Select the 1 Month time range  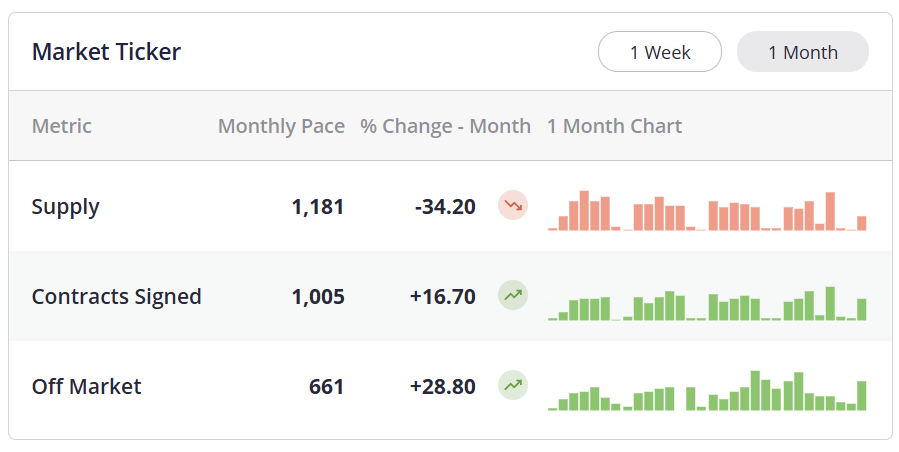point(802,52)
